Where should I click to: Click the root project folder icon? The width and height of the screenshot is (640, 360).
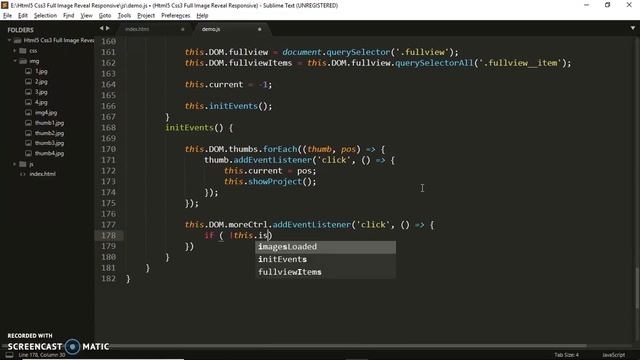17,40
